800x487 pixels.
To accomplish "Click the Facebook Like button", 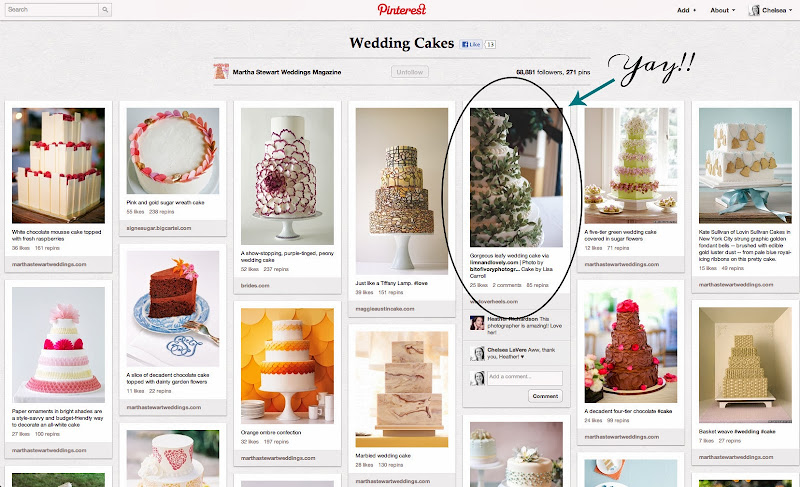I will pyautogui.click(x=471, y=44).
